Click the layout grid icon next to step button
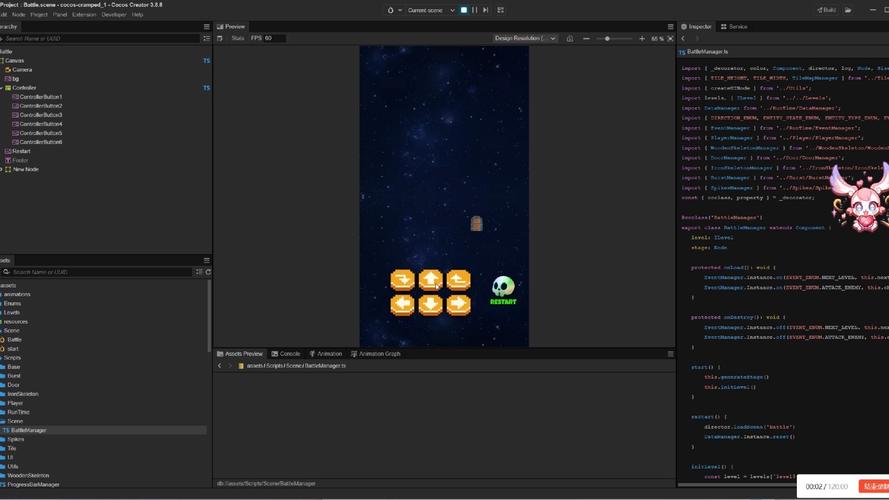The image size is (889, 500). click(501, 10)
